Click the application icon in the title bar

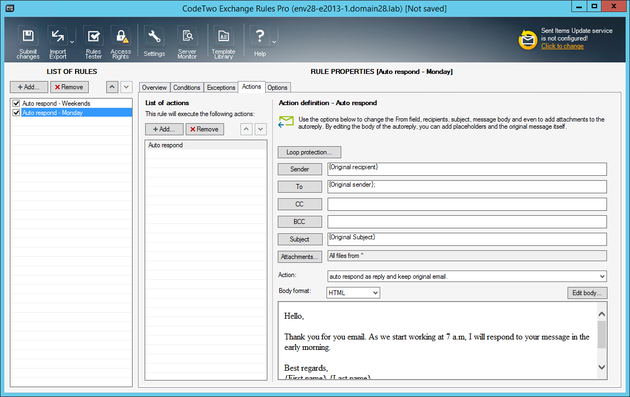pos(10,8)
